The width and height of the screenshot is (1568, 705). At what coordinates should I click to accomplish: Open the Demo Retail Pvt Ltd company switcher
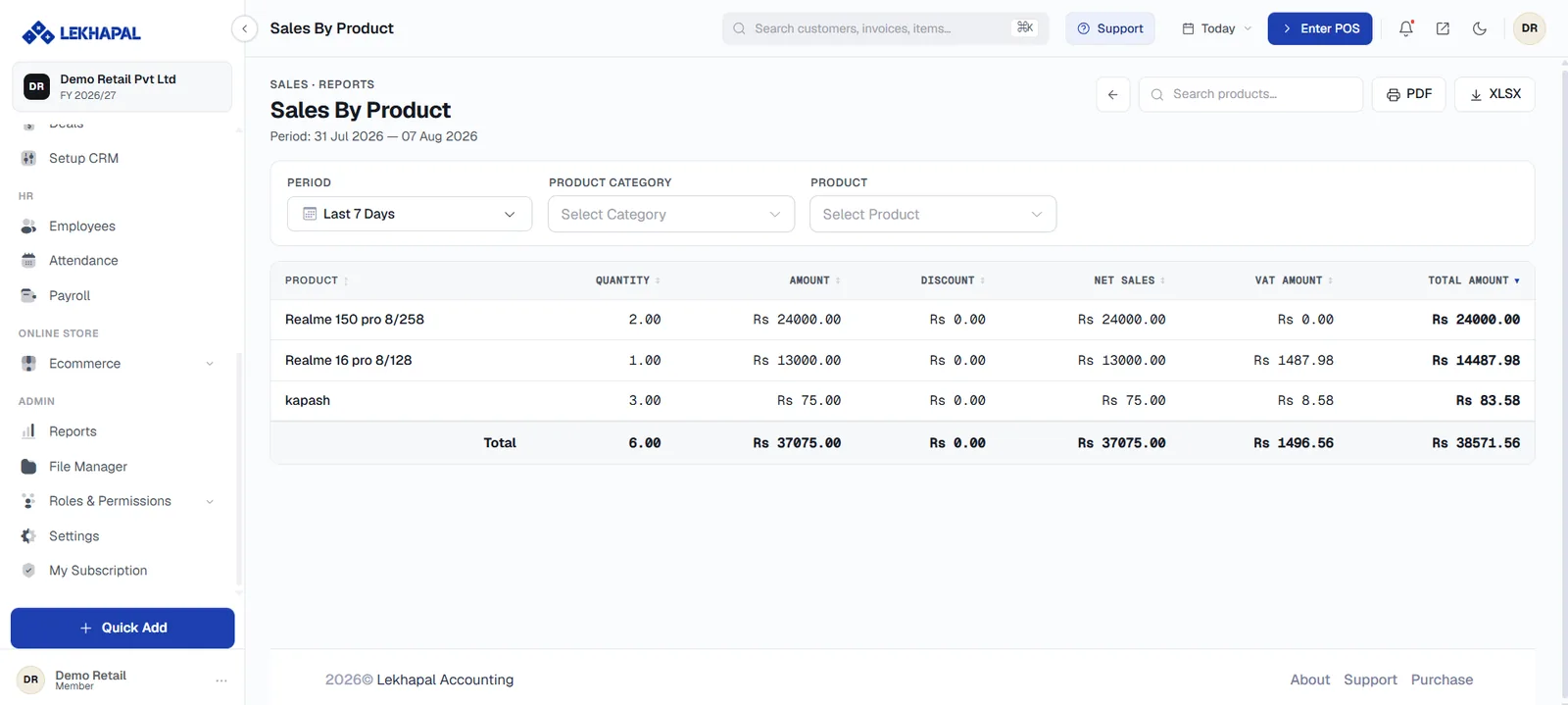122,86
